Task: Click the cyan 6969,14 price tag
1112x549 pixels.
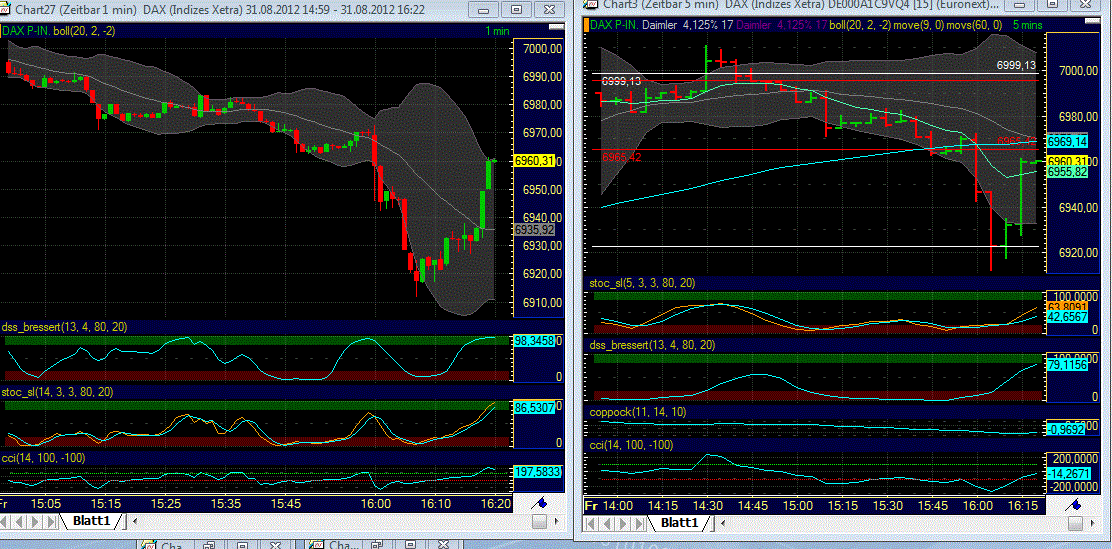Action: click(1068, 141)
